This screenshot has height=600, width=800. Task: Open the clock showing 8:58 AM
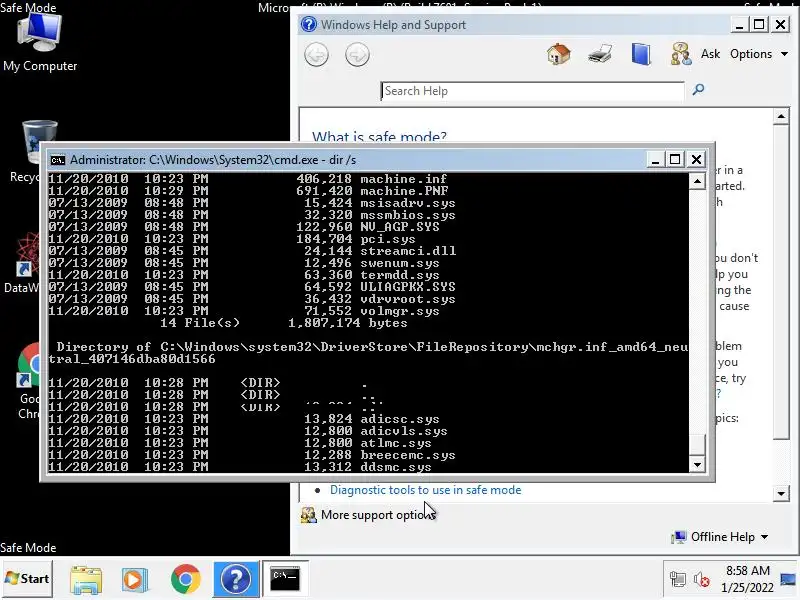[747, 579]
